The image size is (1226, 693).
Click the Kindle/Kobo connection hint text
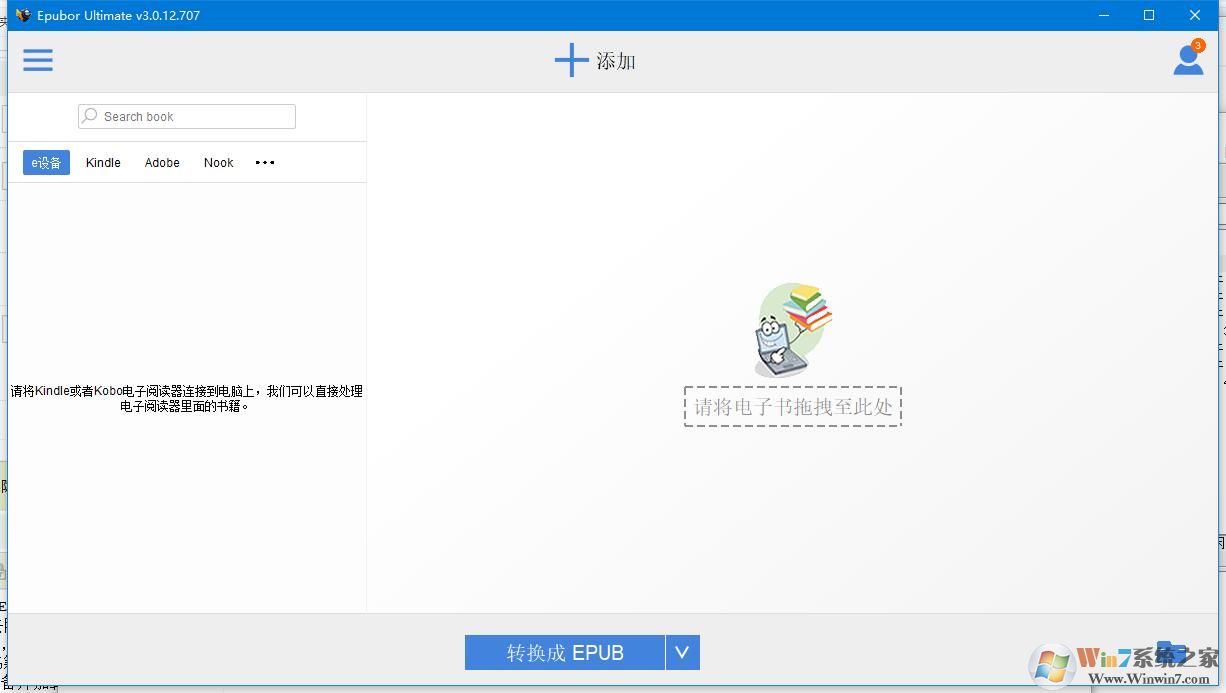tap(186, 398)
